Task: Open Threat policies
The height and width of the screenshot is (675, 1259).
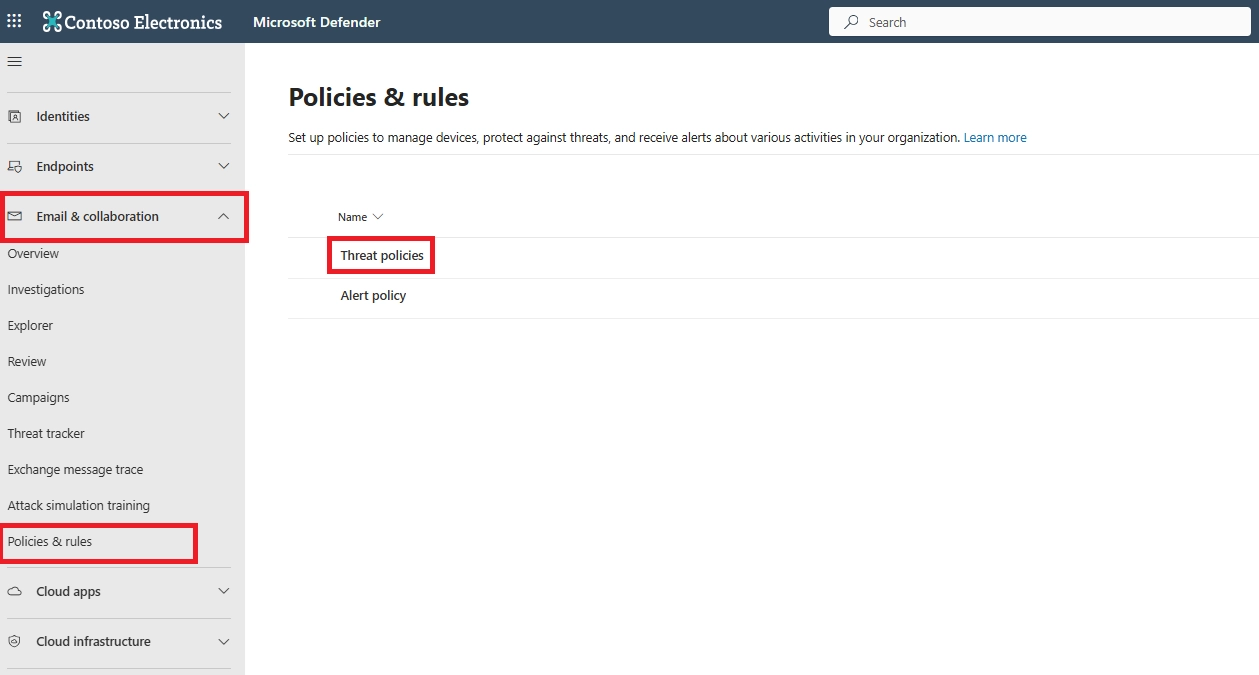Action: [380, 255]
